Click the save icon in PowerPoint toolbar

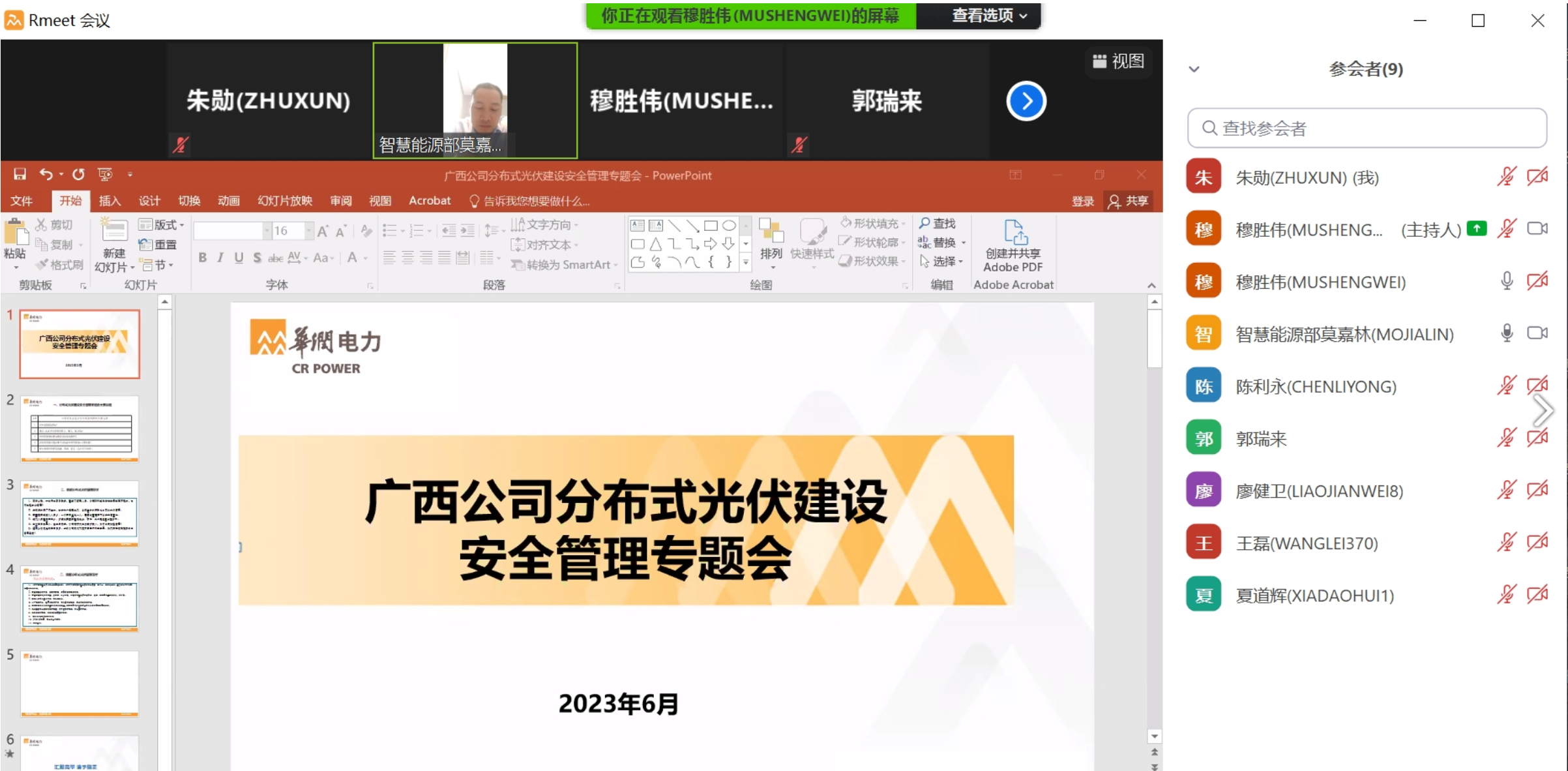pos(20,174)
